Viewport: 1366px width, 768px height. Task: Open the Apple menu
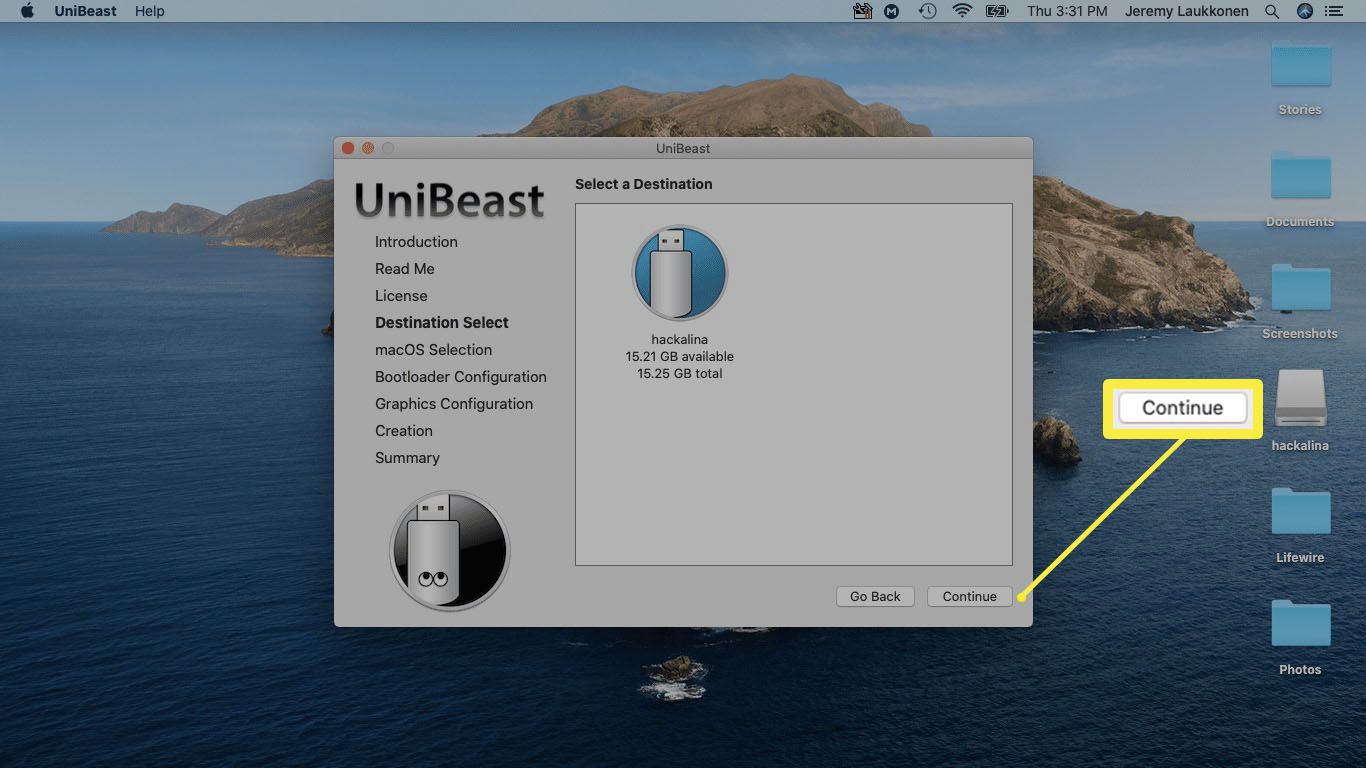coord(27,11)
